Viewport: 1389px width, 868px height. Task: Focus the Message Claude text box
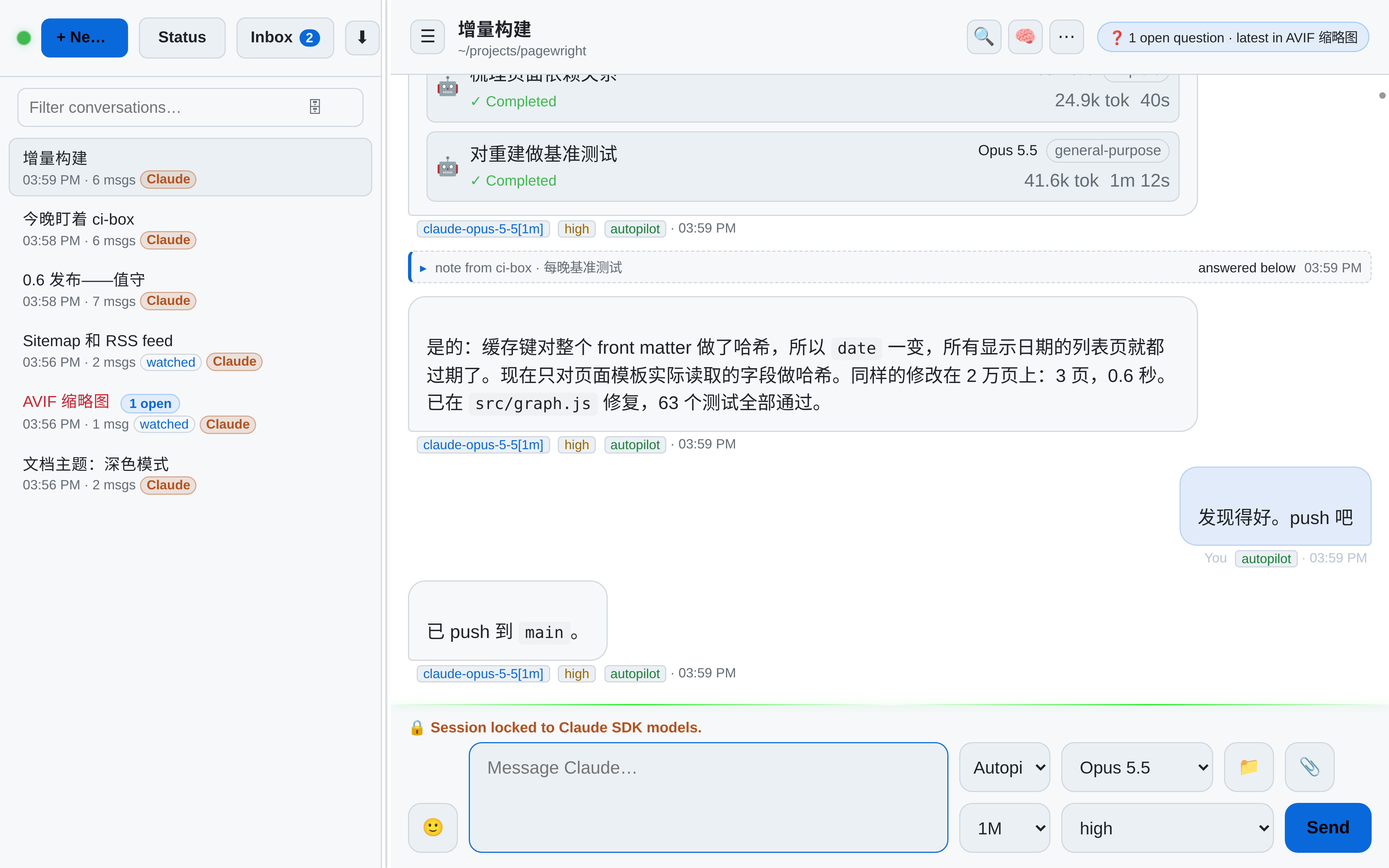[708, 797]
